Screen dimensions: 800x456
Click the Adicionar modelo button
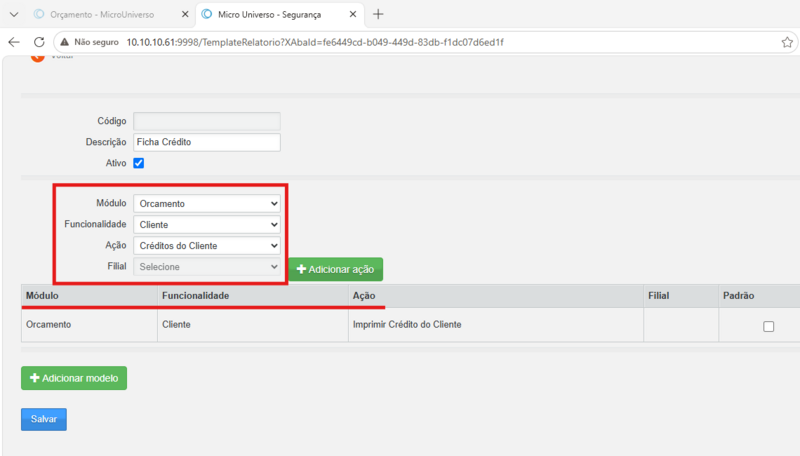(x=74, y=378)
